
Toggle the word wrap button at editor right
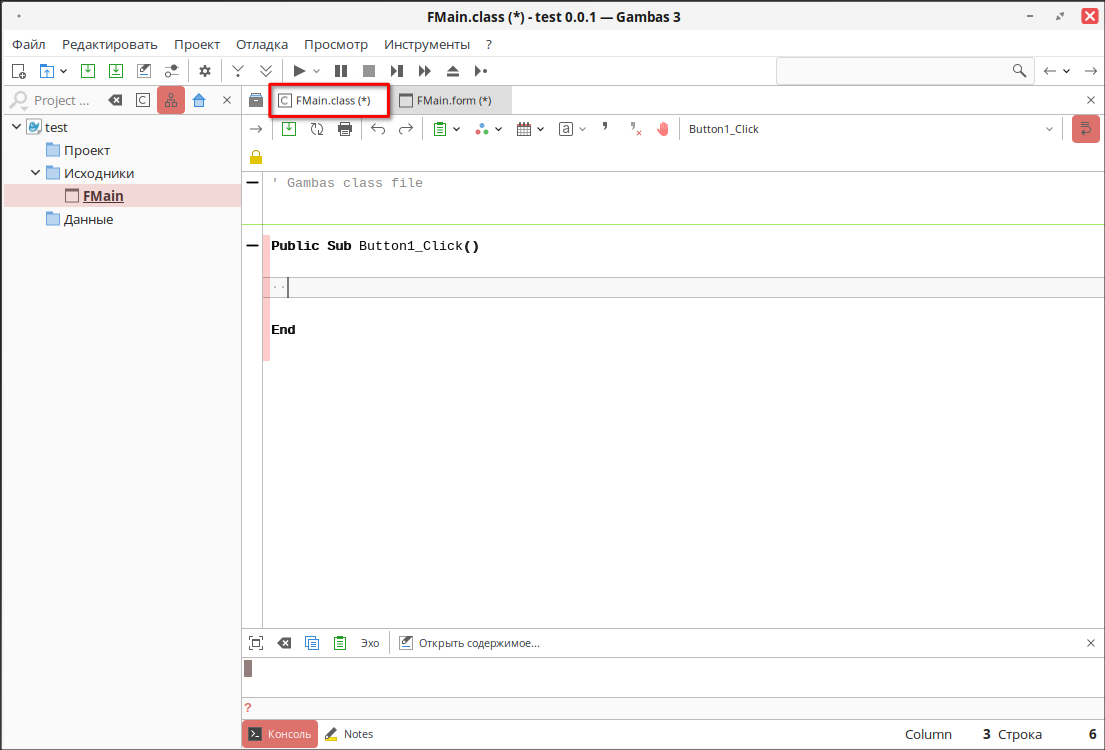pos(1085,129)
